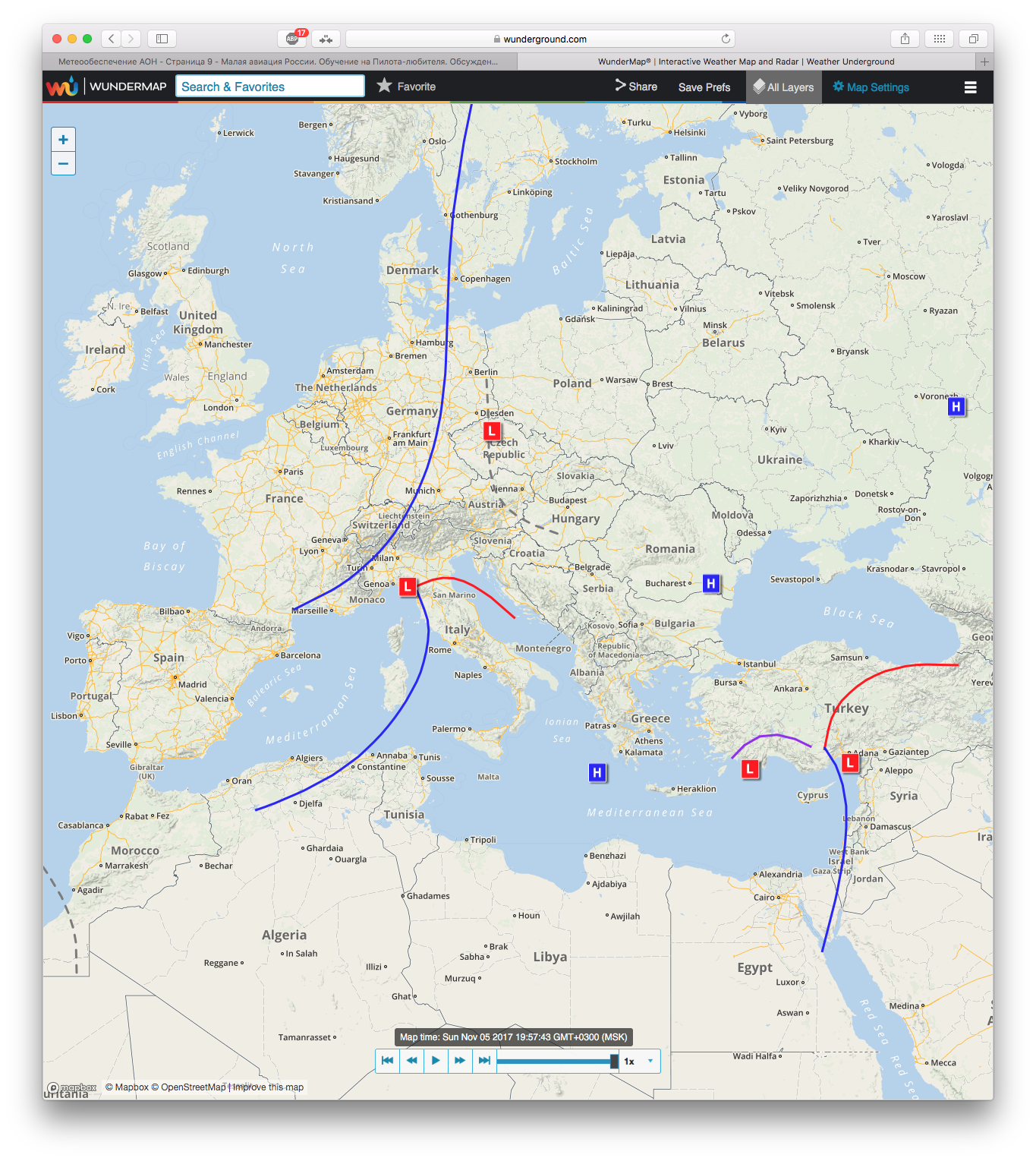Toggle the Safari sidebar button
This screenshot has height=1161, width=1036.
click(162, 39)
